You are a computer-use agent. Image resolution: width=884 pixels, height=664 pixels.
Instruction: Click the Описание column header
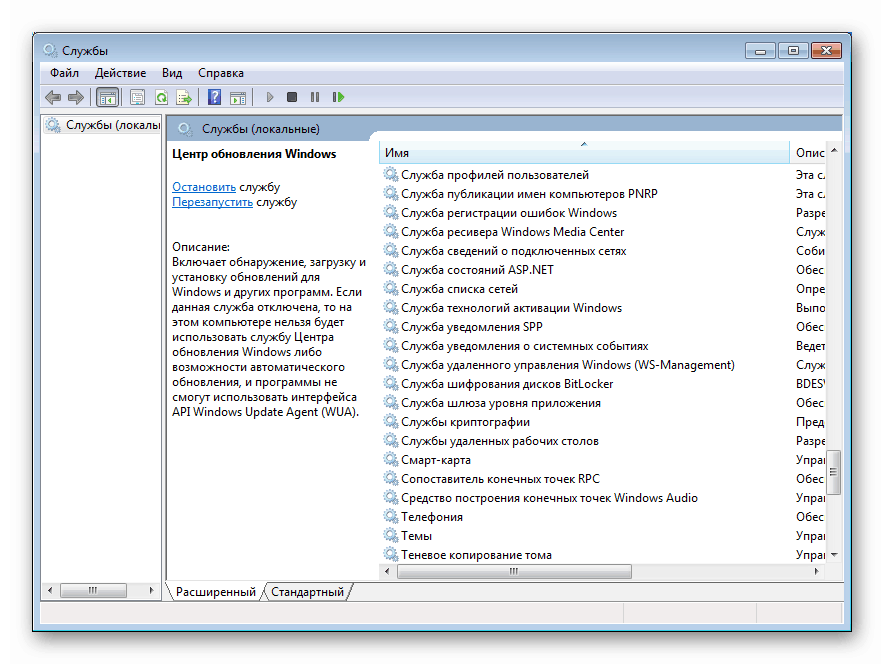(808, 153)
